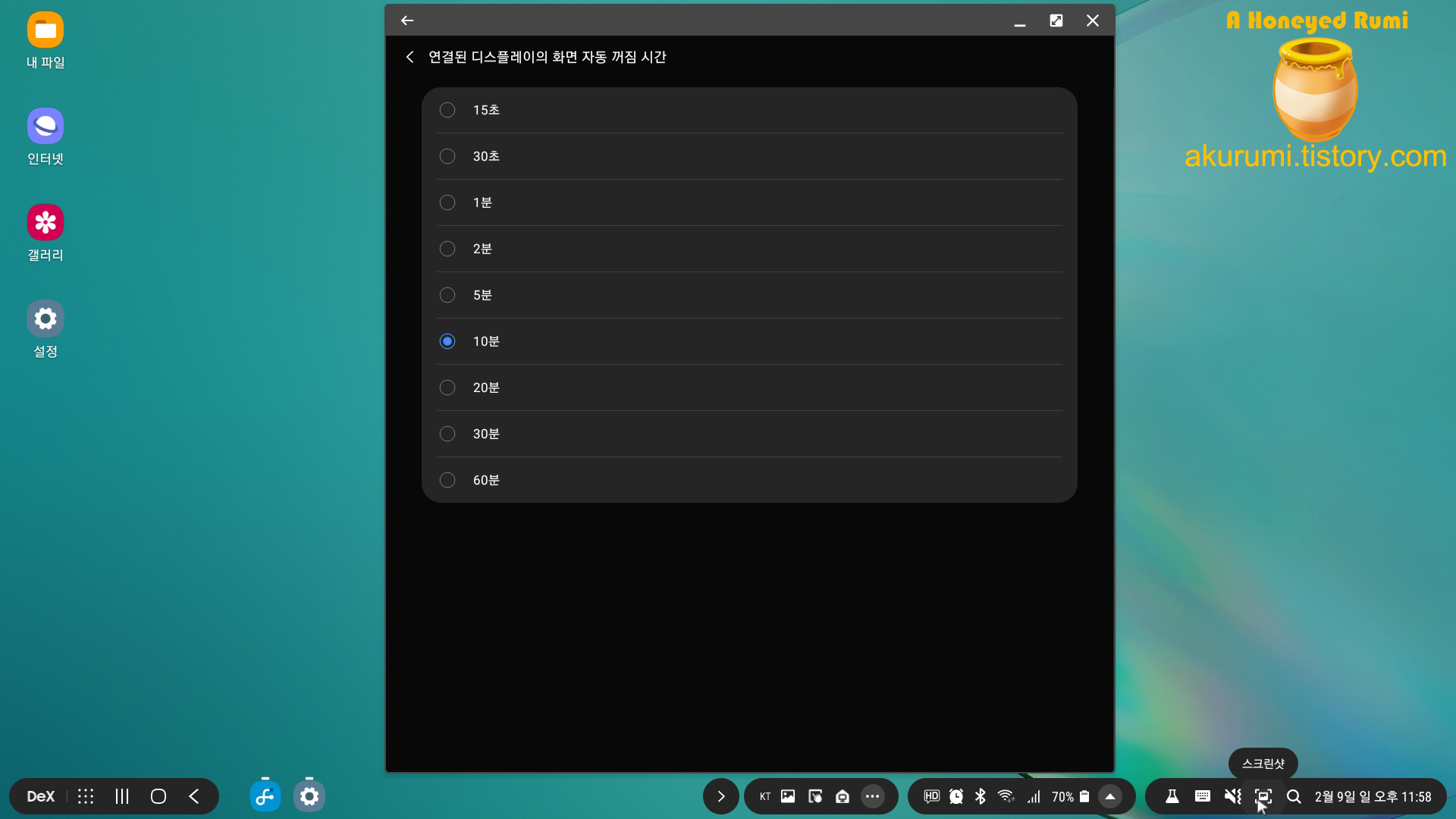Expand the status icons up arrow
Image resolution: width=1456 pixels, height=819 pixels.
pos(1109,796)
